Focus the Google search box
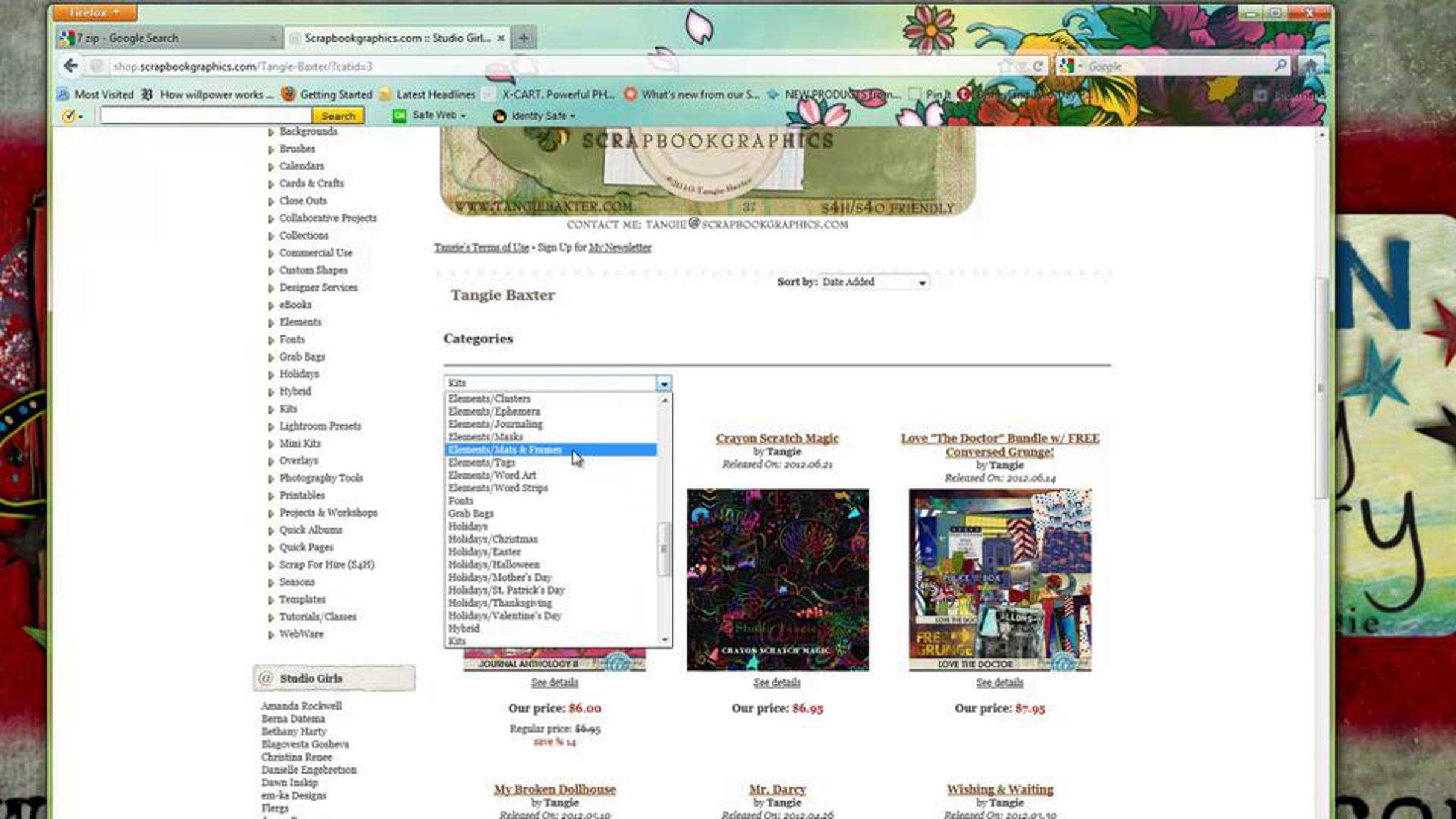This screenshot has width=1456, height=819. pos(1177,66)
